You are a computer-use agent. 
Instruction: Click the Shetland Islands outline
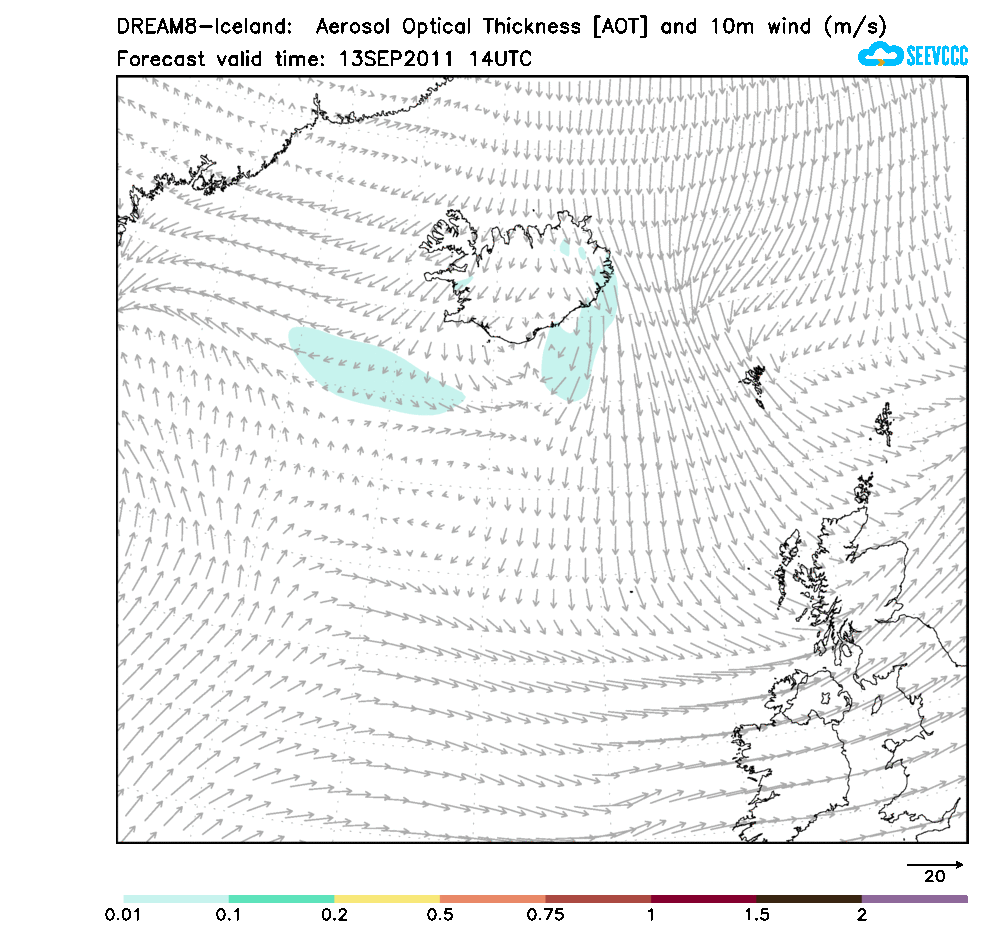click(x=885, y=423)
